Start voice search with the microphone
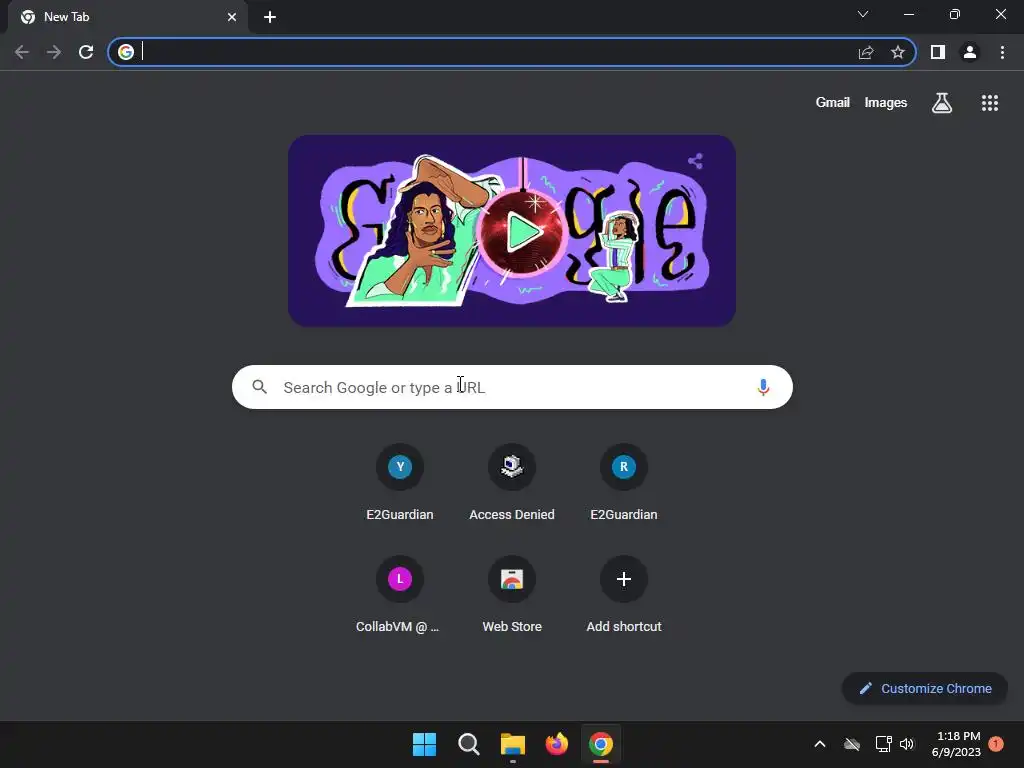This screenshot has width=1024, height=768. (x=763, y=387)
